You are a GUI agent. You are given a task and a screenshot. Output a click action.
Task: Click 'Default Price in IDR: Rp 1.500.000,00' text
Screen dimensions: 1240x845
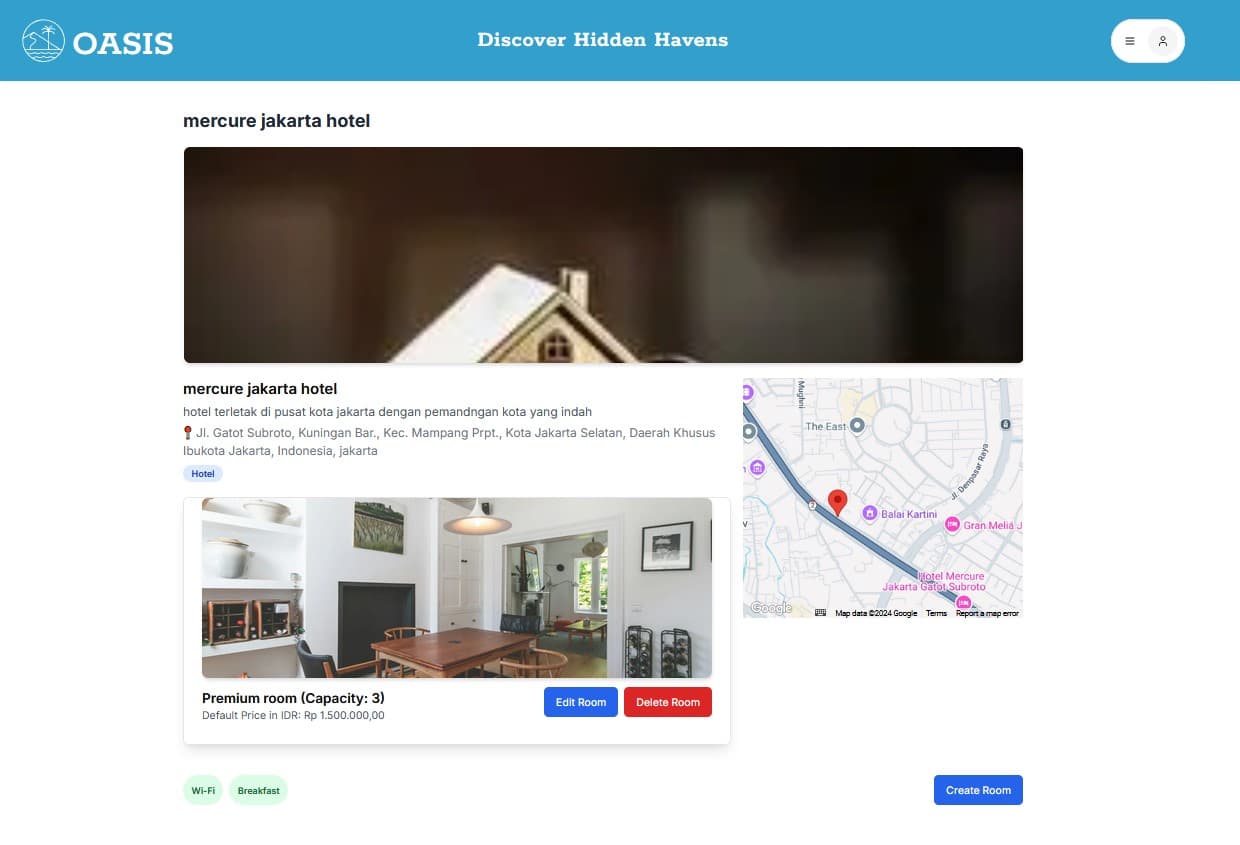[293, 716]
